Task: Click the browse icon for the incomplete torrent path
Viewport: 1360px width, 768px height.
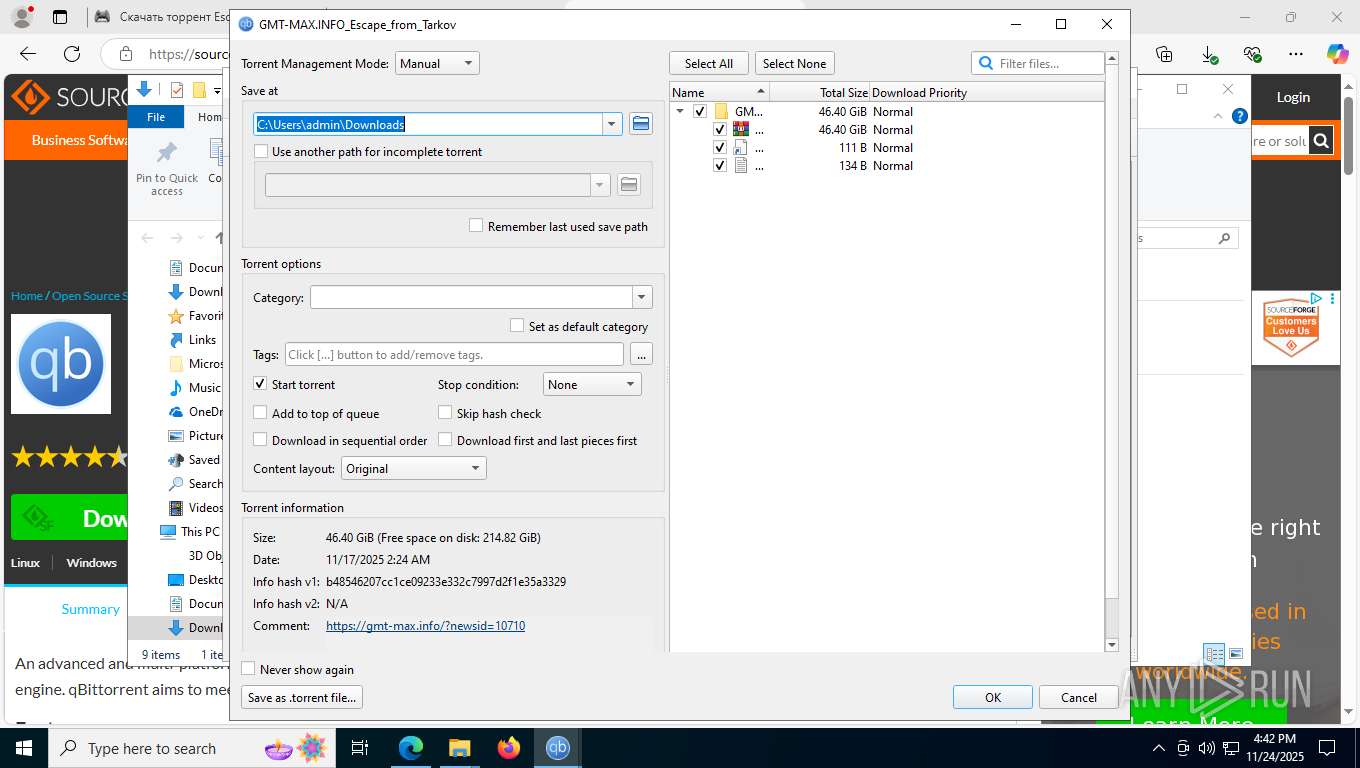Action: point(629,185)
